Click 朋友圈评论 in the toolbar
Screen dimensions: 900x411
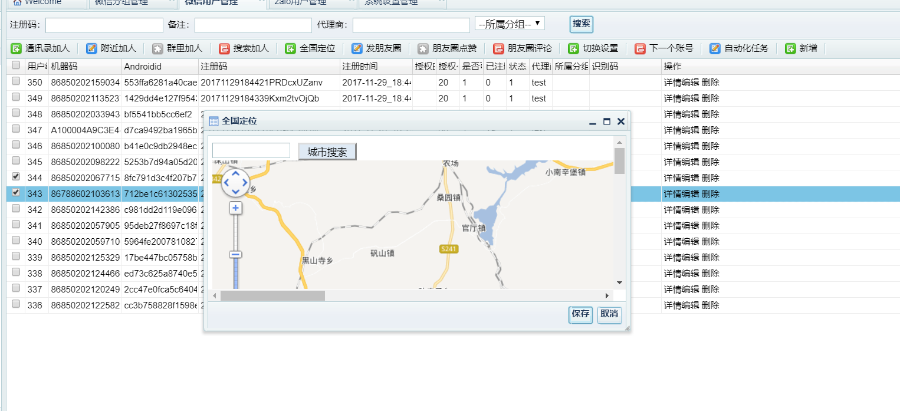(x=523, y=48)
